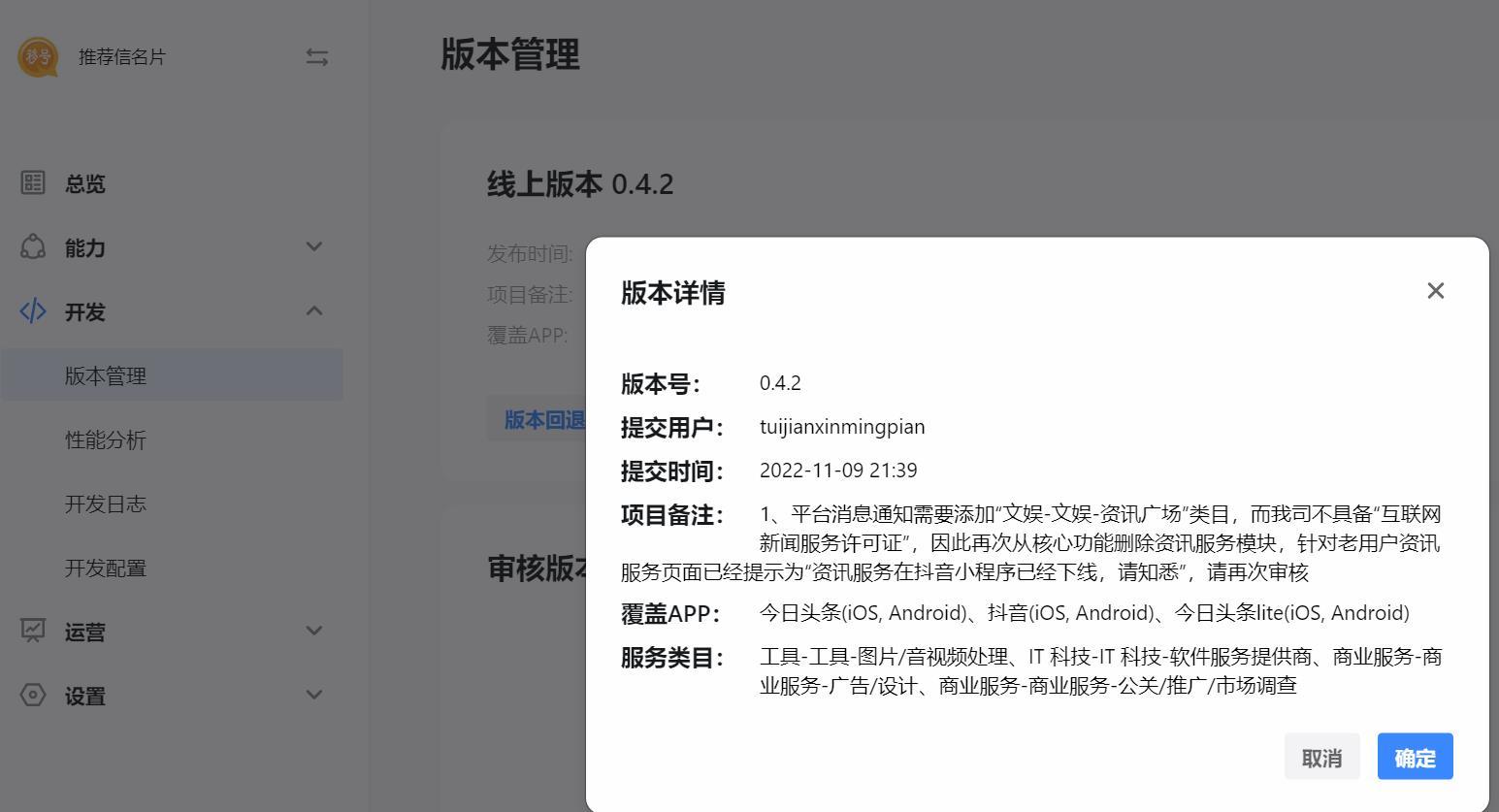The width and height of the screenshot is (1499, 812).
Task: Click the 总览 overview icon
Action: coord(33,182)
